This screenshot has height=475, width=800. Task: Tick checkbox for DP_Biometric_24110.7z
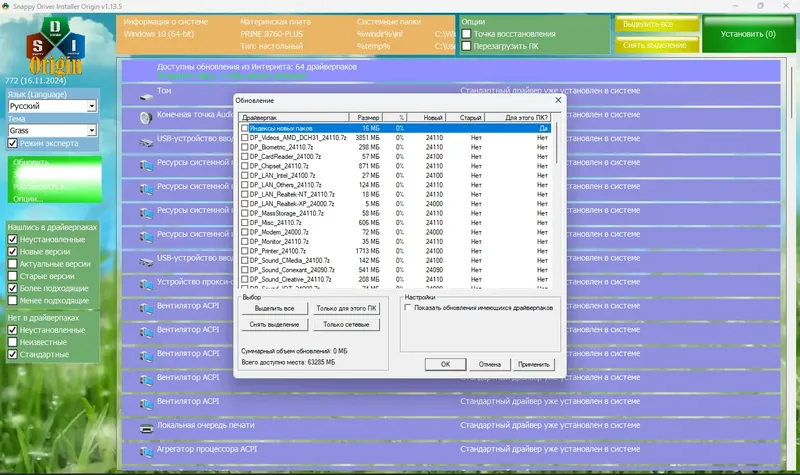click(x=245, y=147)
